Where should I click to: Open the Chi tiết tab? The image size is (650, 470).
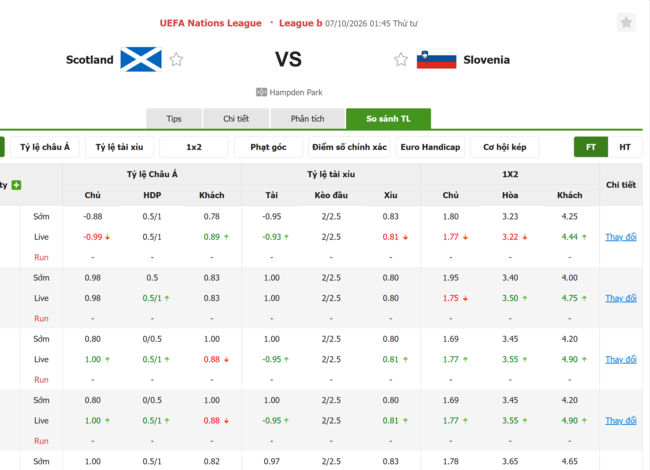tap(236, 119)
